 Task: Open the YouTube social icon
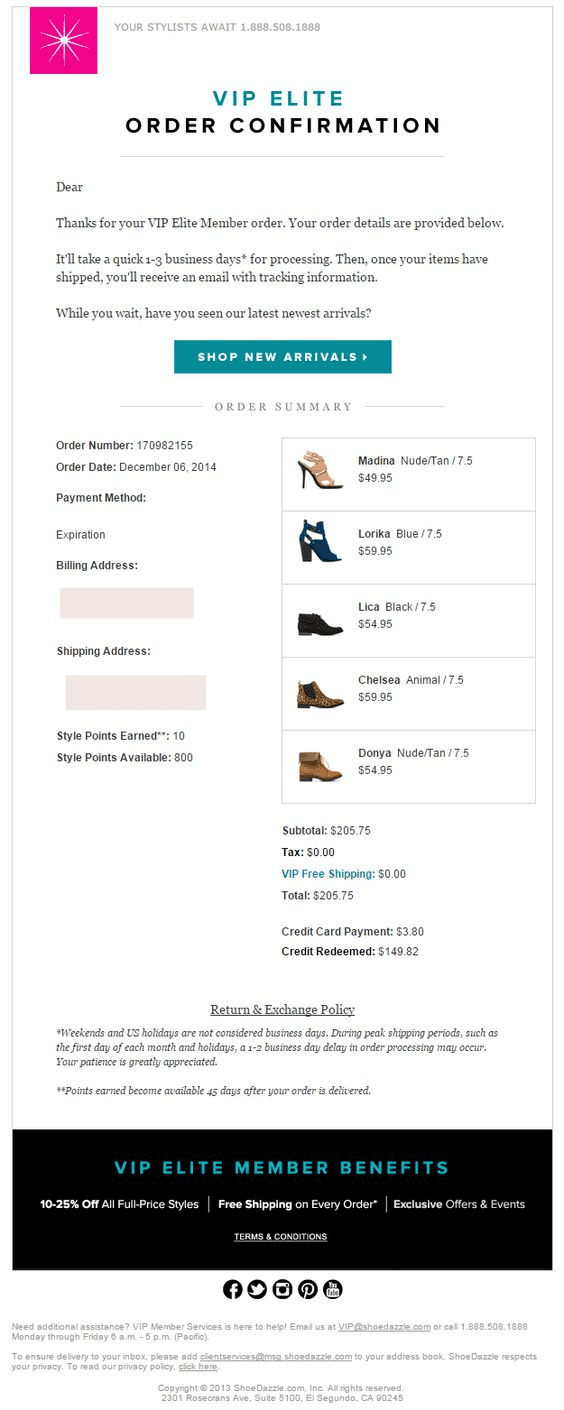pyautogui.click(x=332, y=1289)
